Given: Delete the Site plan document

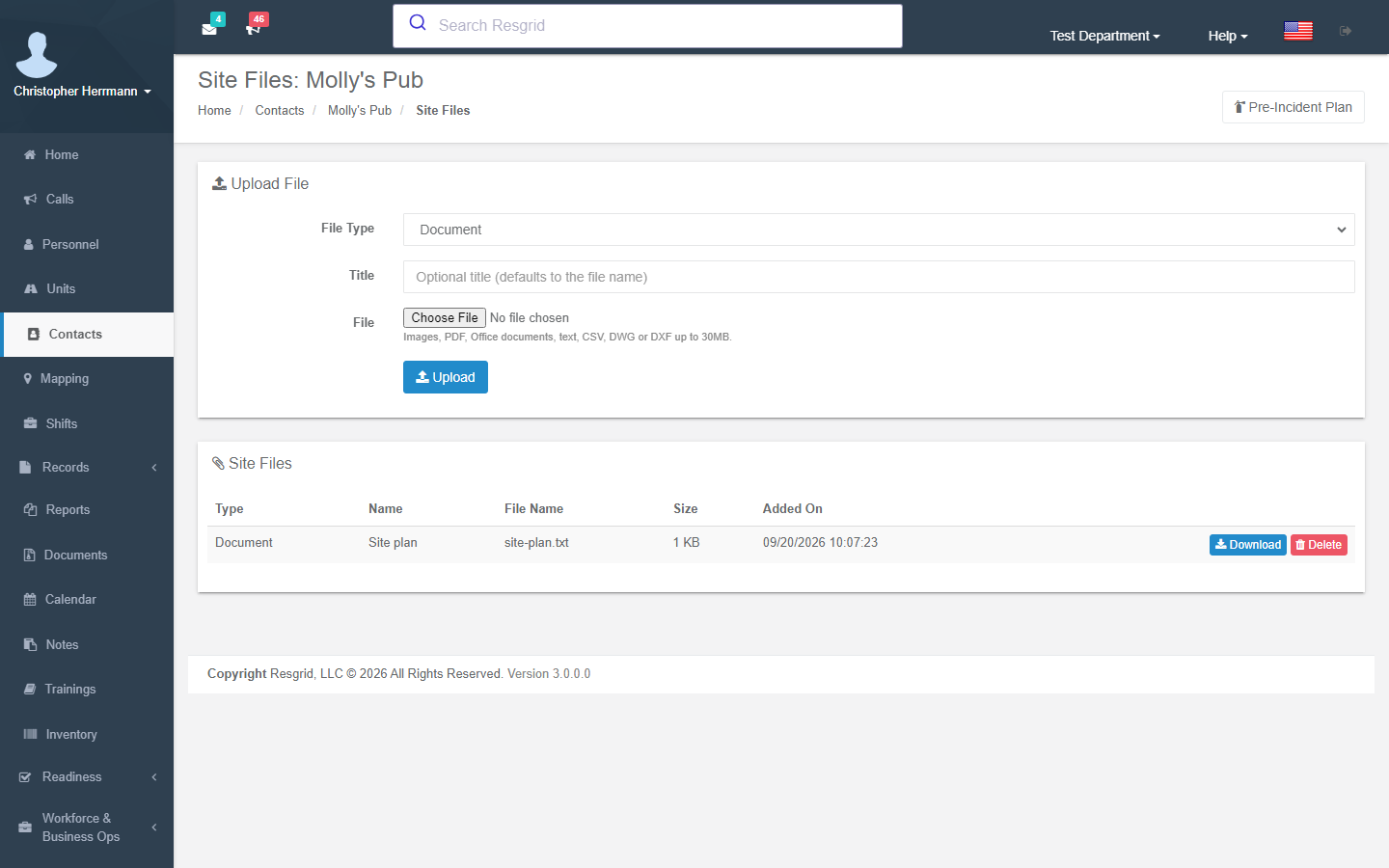Looking at the screenshot, I should pos(1319,545).
